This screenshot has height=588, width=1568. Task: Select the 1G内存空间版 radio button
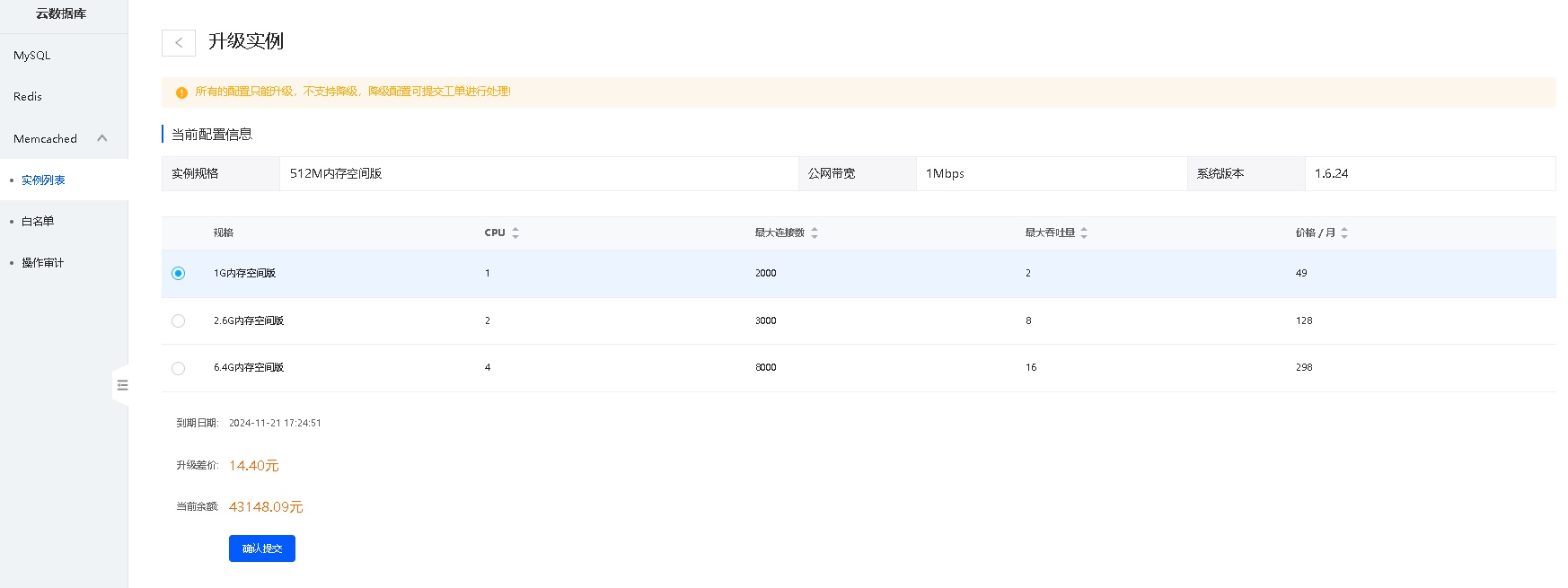point(178,274)
